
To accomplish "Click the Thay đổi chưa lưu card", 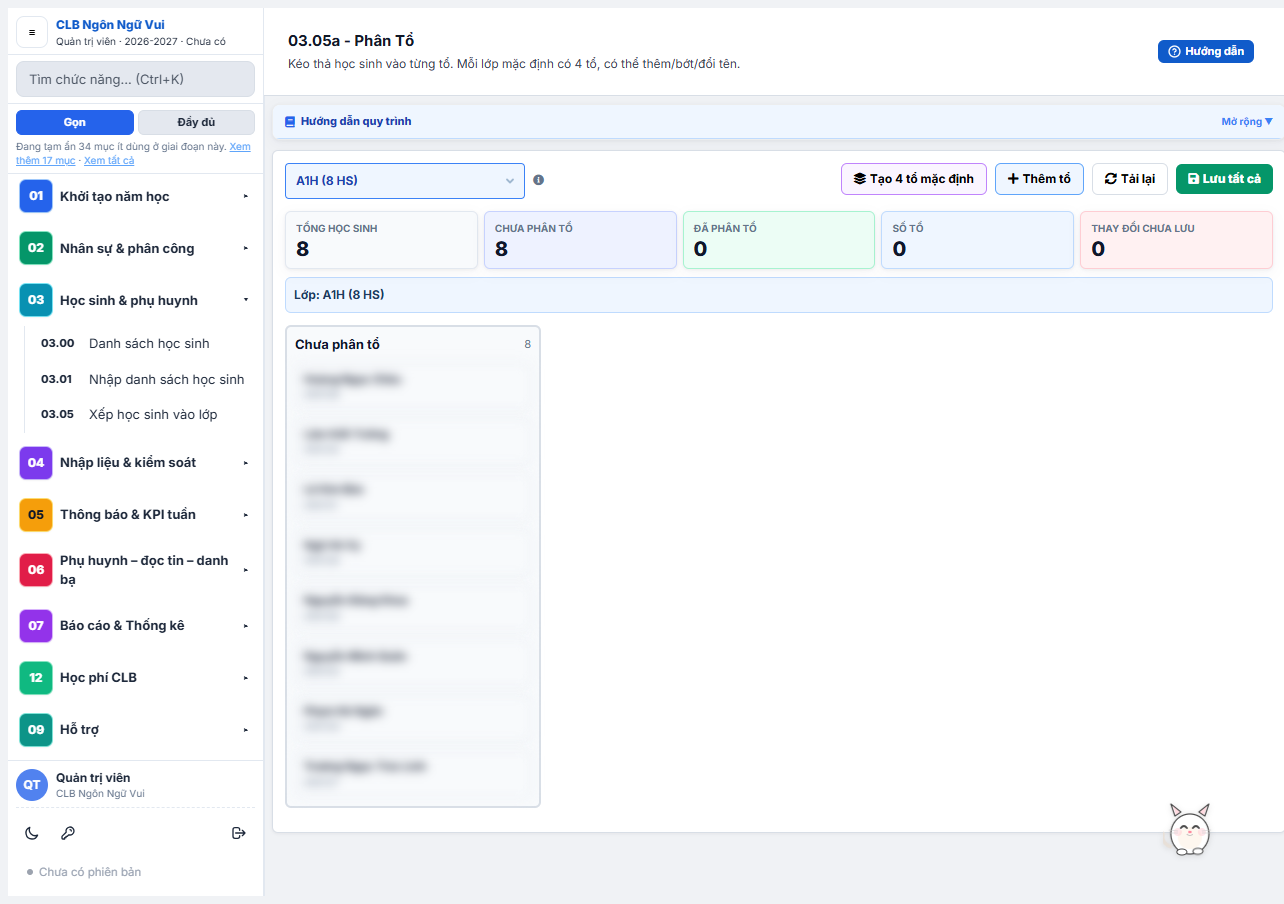I will pos(1176,240).
